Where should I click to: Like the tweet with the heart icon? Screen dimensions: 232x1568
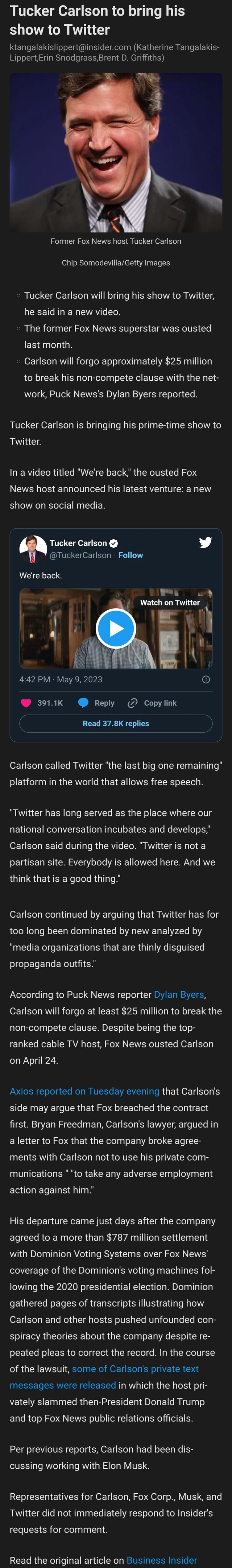pos(26,703)
